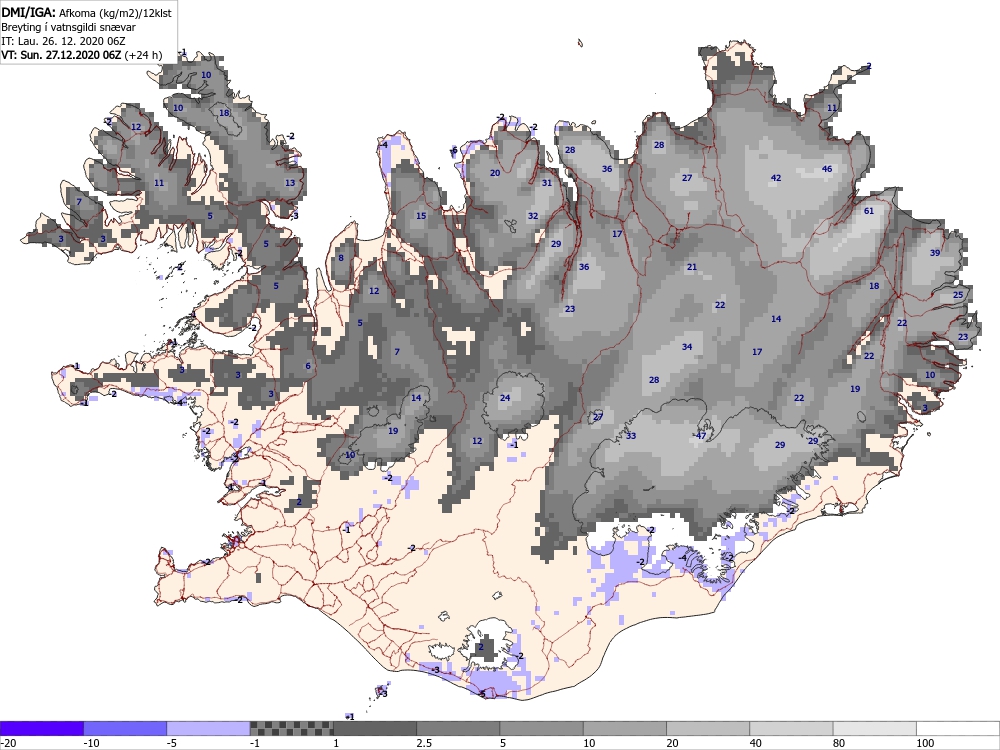Click the map value '32' on the northern peninsula
Viewport: 1000px width, 750px height.
point(533,216)
